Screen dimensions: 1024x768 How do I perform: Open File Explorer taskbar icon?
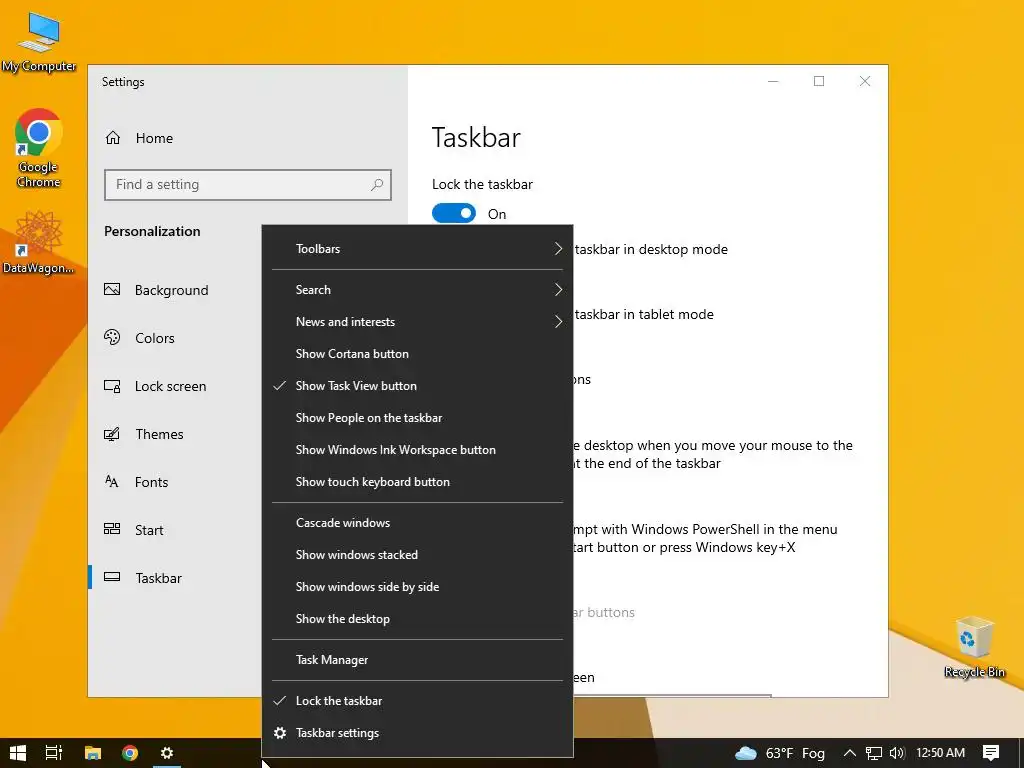(93, 753)
